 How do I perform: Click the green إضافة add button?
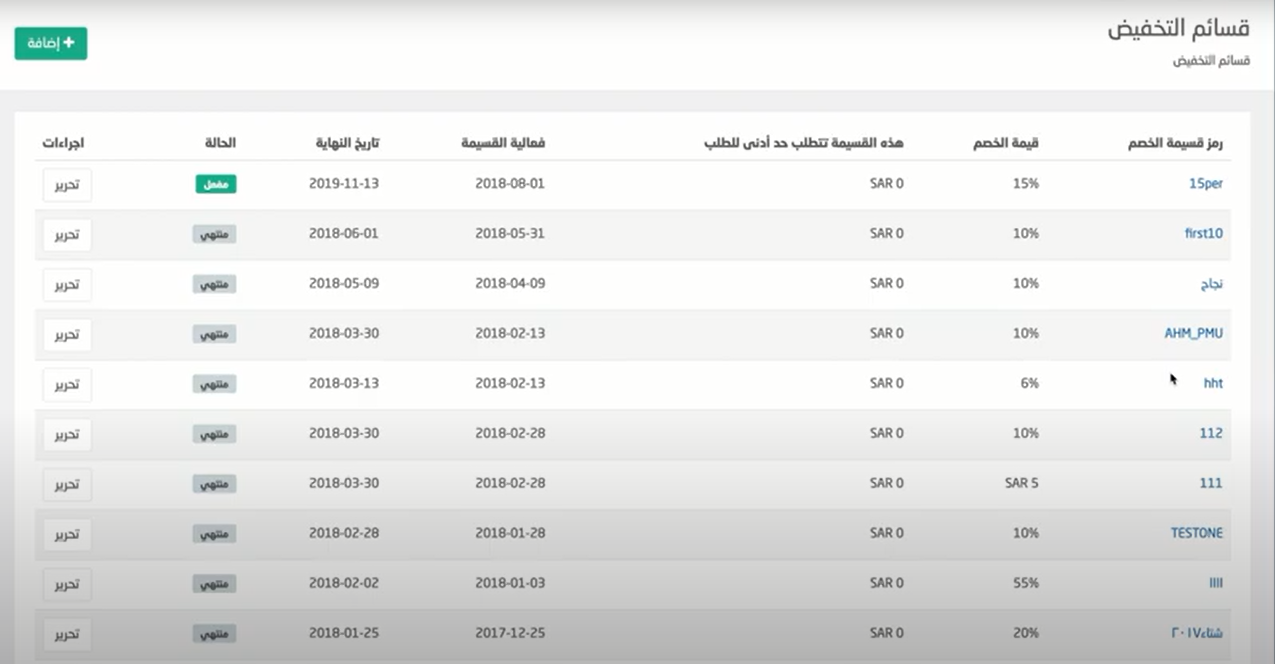click(51, 43)
